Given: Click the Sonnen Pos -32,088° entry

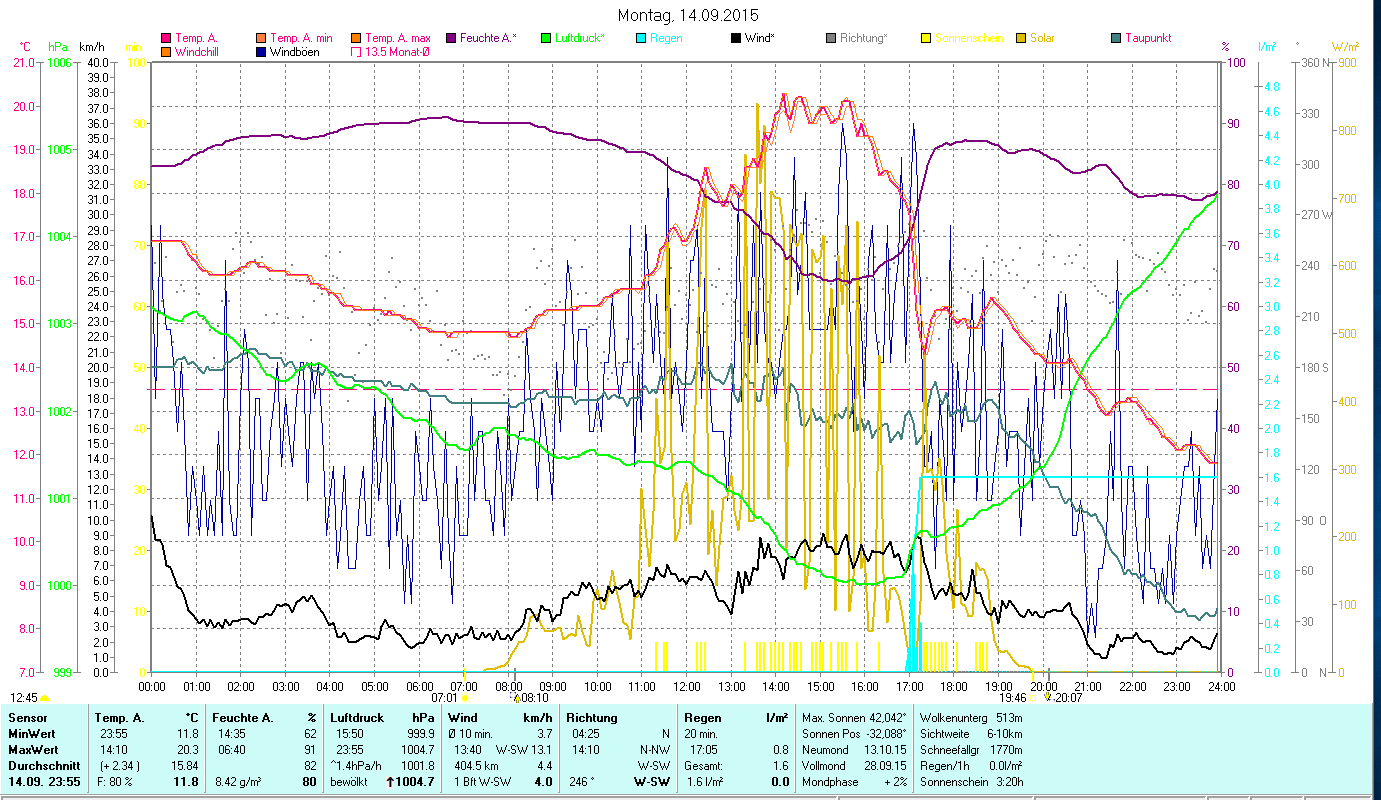Looking at the screenshot, I should pyautogui.click(x=855, y=733).
